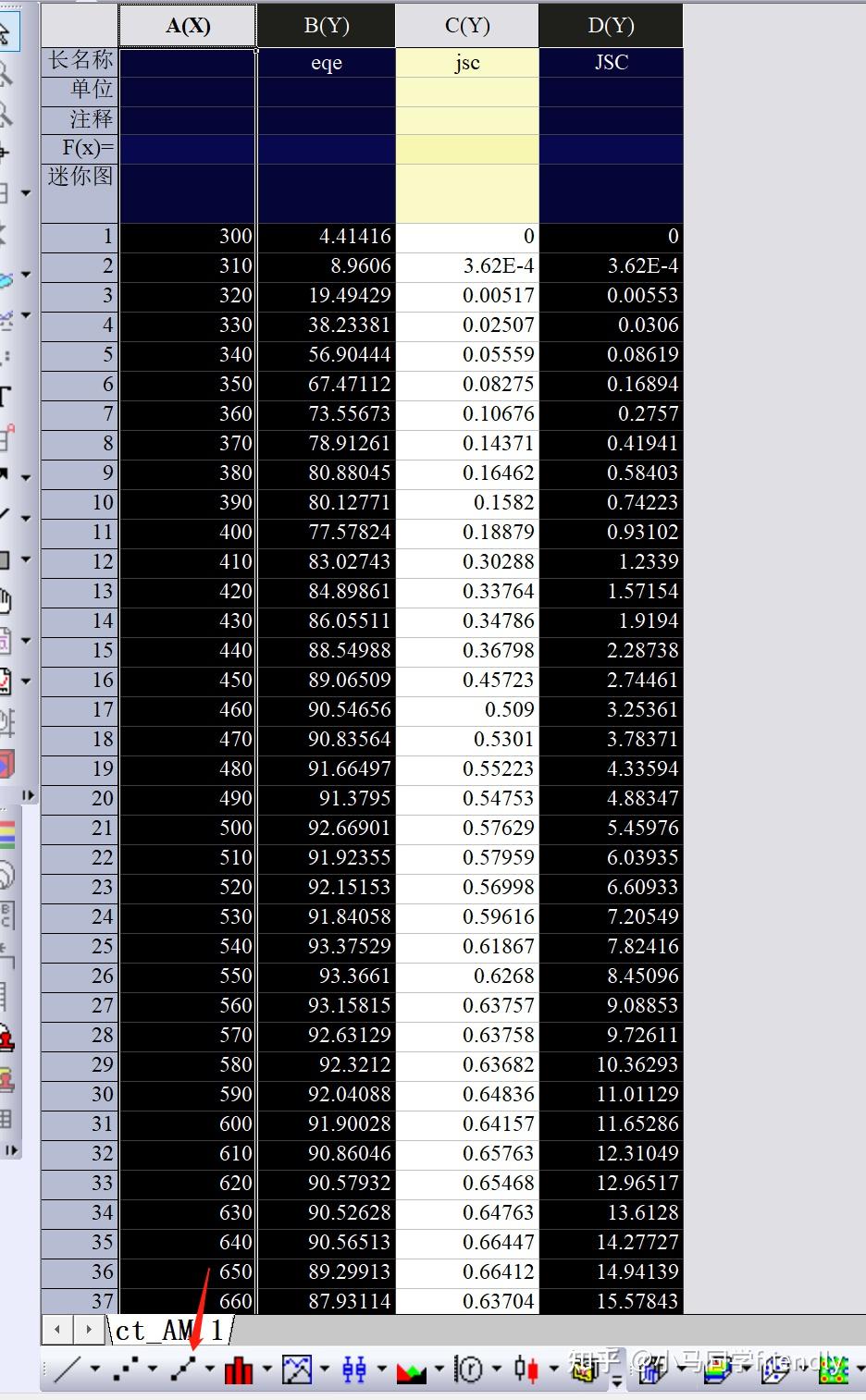This screenshot has height=1400, width=866.
Task: Open the rectangle tool dropdown arrow
Action: point(26,559)
